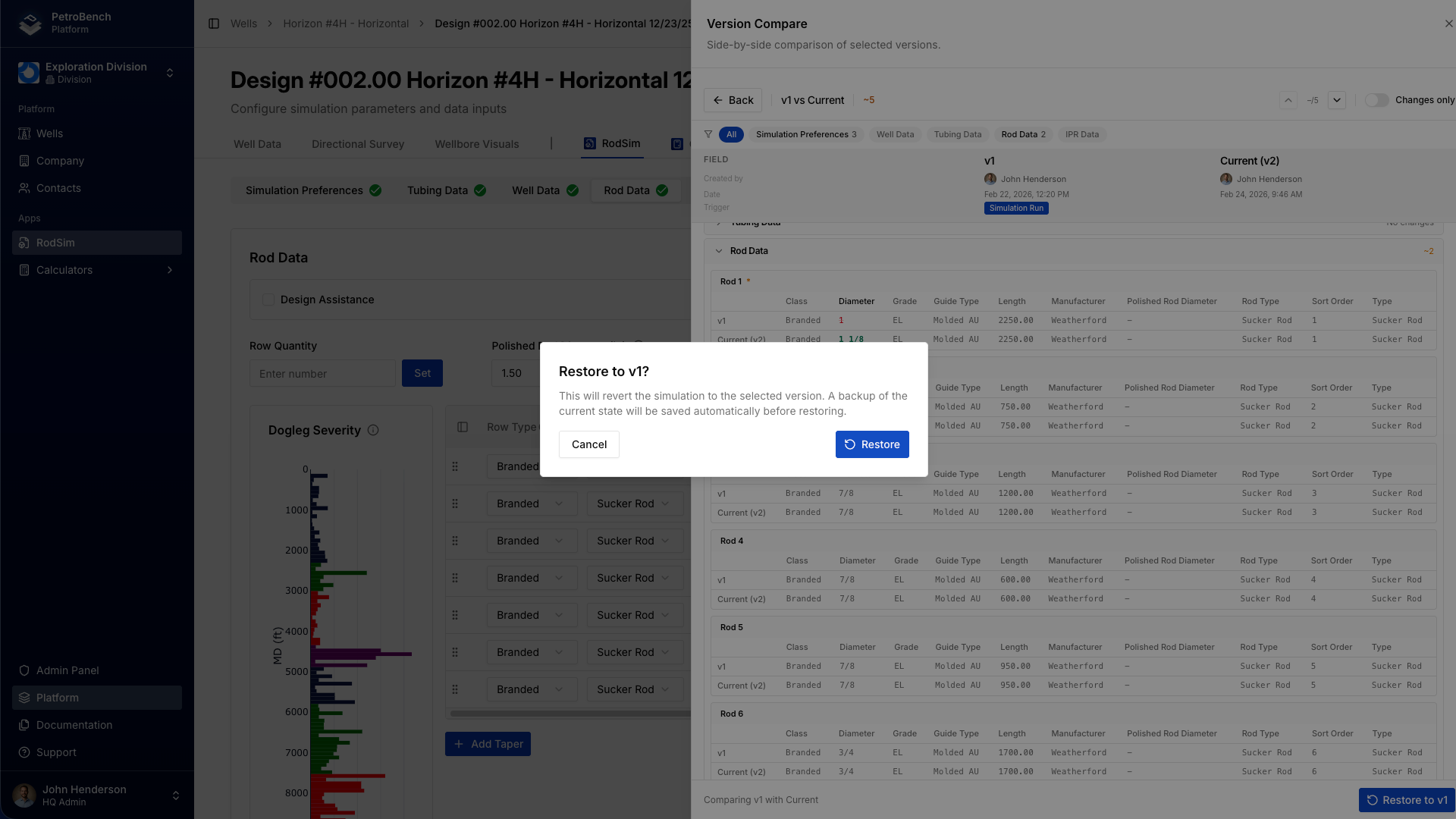Image resolution: width=1456 pixels, height=819 pixels.
Task: Click the sidebar toggle panel icon
Action: (214, 24)
